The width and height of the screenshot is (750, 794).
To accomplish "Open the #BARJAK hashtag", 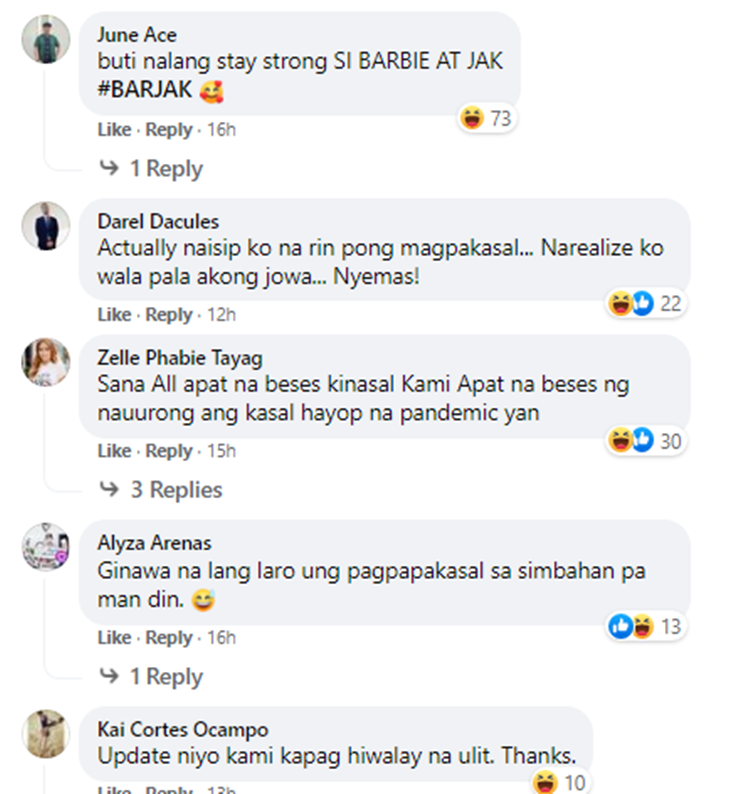I will (145, 90).
